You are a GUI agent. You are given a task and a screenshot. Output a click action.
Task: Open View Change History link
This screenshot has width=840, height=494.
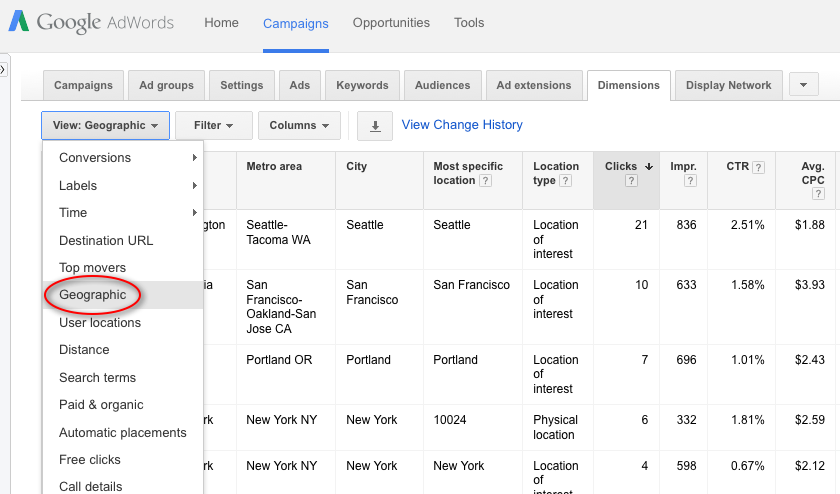462,125
